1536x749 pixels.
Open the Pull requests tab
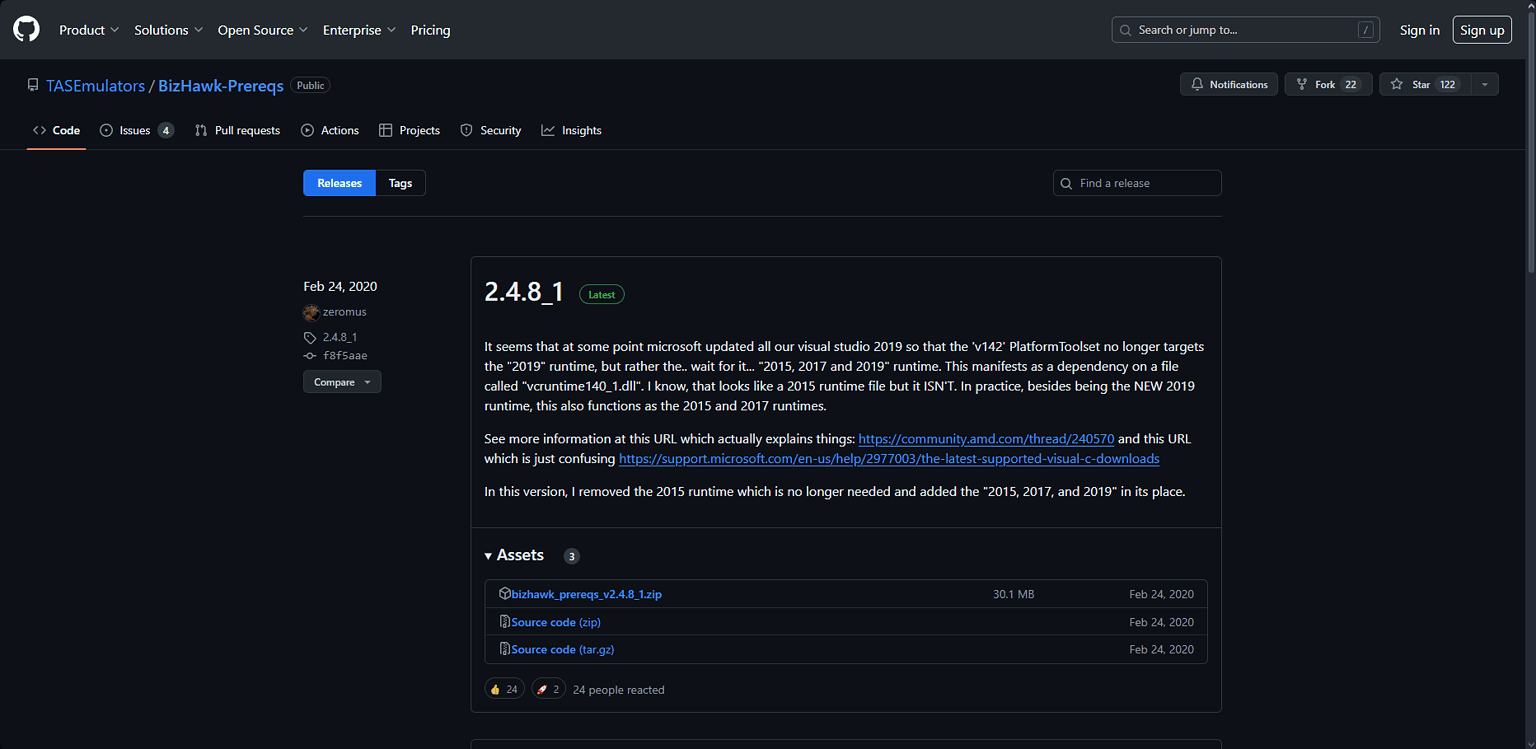point(237,130)
